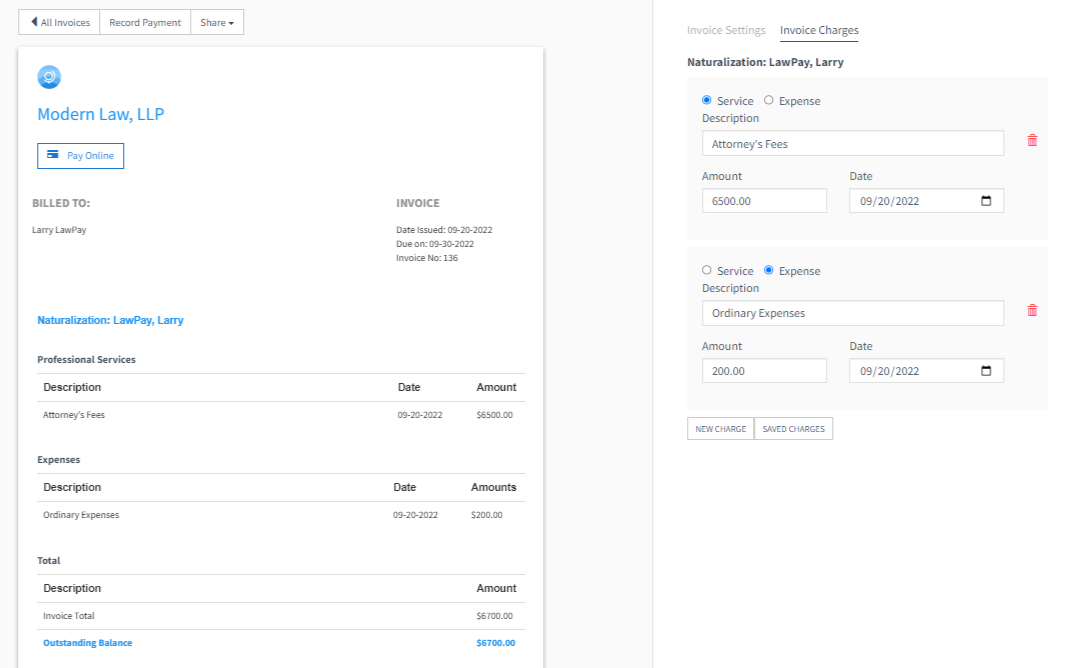Select the Invoice Charges tab
This screenshot has width=1074, height=668.
coord(819,30)
